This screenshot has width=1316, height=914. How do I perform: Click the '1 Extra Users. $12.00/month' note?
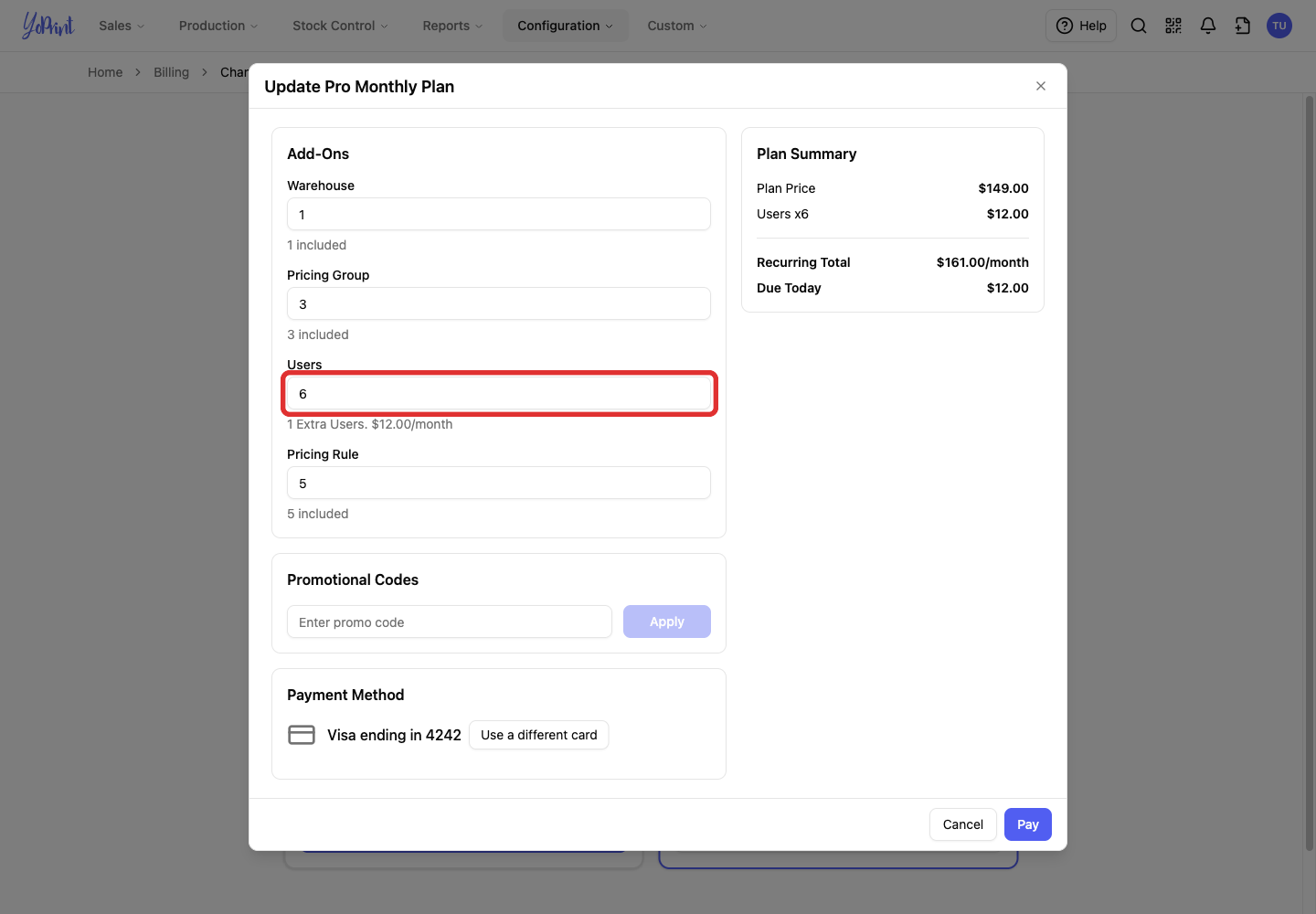[x=370, y=424]
